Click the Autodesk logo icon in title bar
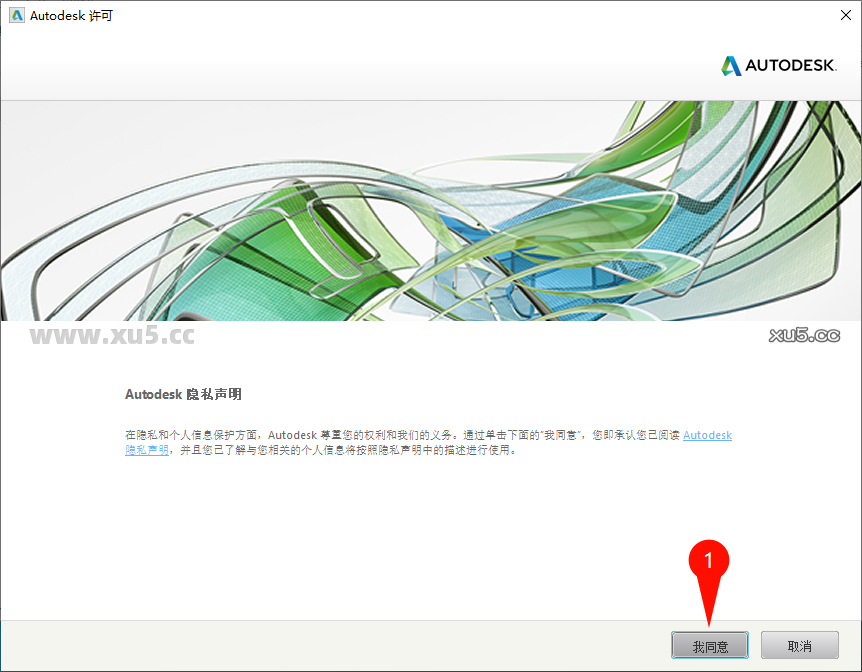Image resolution: width=862 pixels, height=672 pixels. pyautogui.click(x=16, y=15)
